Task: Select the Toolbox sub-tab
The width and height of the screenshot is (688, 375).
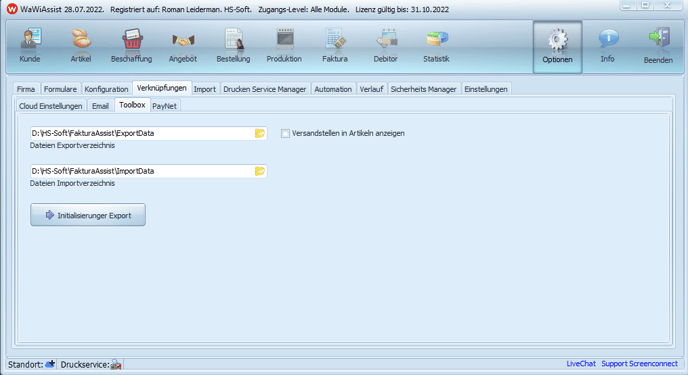Action: pyautogui.click(x=132, y=105)
